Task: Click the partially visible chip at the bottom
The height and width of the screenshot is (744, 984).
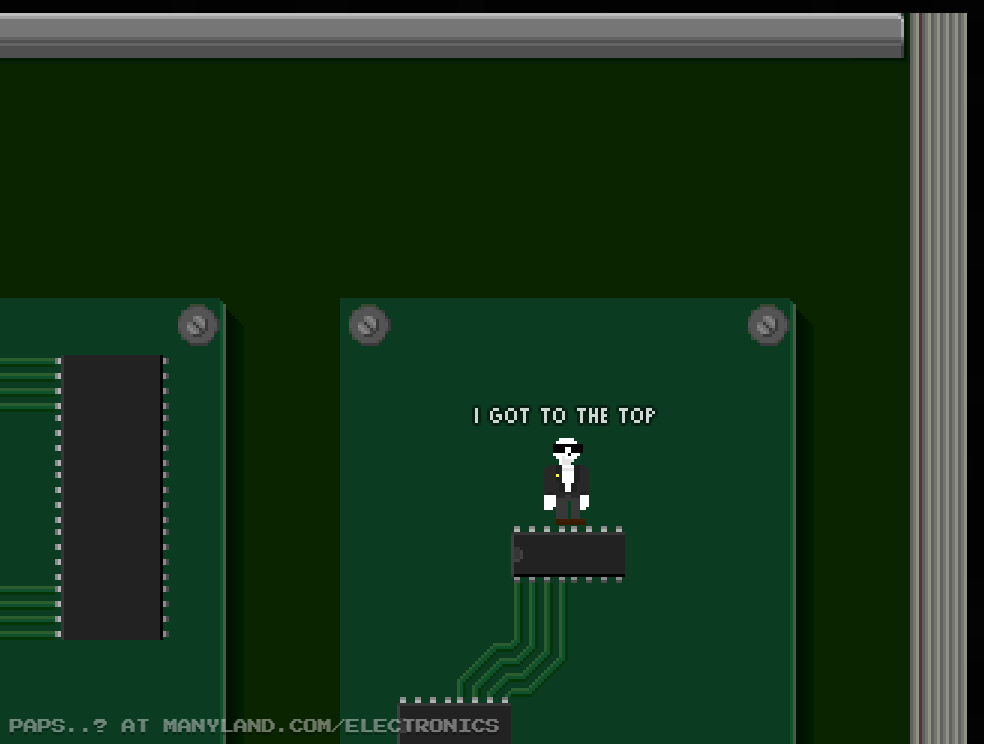Action: 455,722
